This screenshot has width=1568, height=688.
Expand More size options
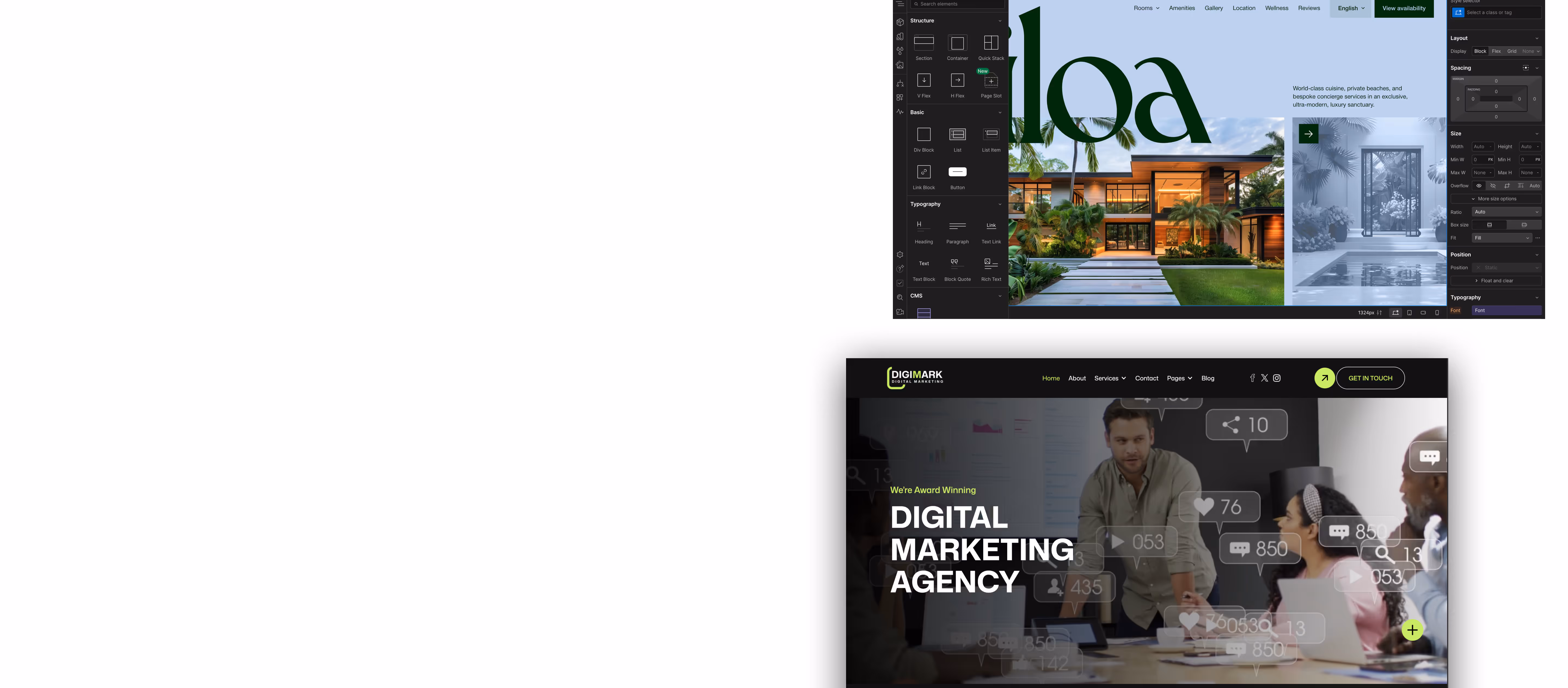1496,199
